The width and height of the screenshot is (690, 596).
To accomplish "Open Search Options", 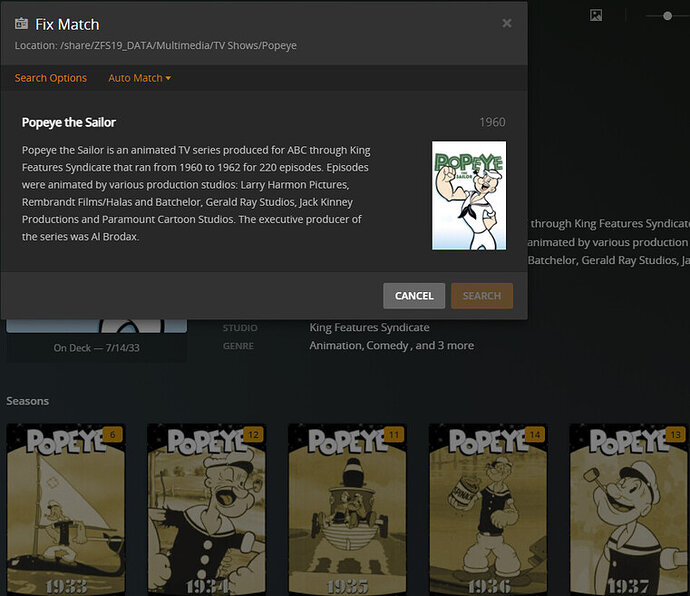I will click(x=51, y=78).
